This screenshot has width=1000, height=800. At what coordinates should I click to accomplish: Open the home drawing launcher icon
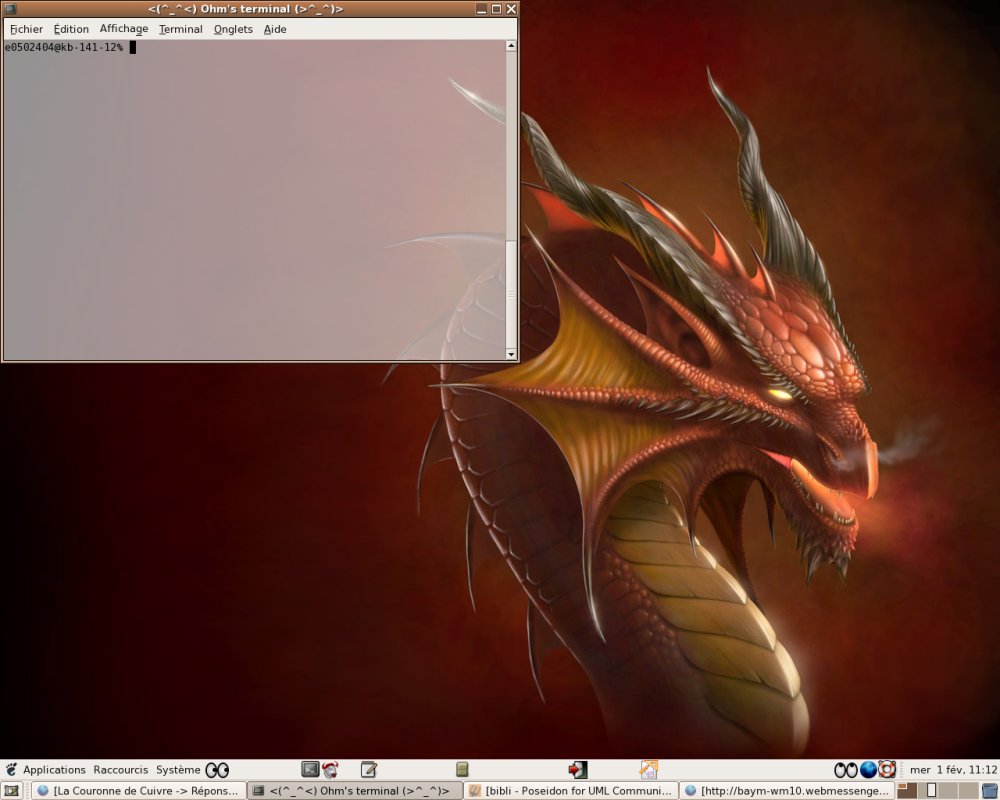click(649, 770)
